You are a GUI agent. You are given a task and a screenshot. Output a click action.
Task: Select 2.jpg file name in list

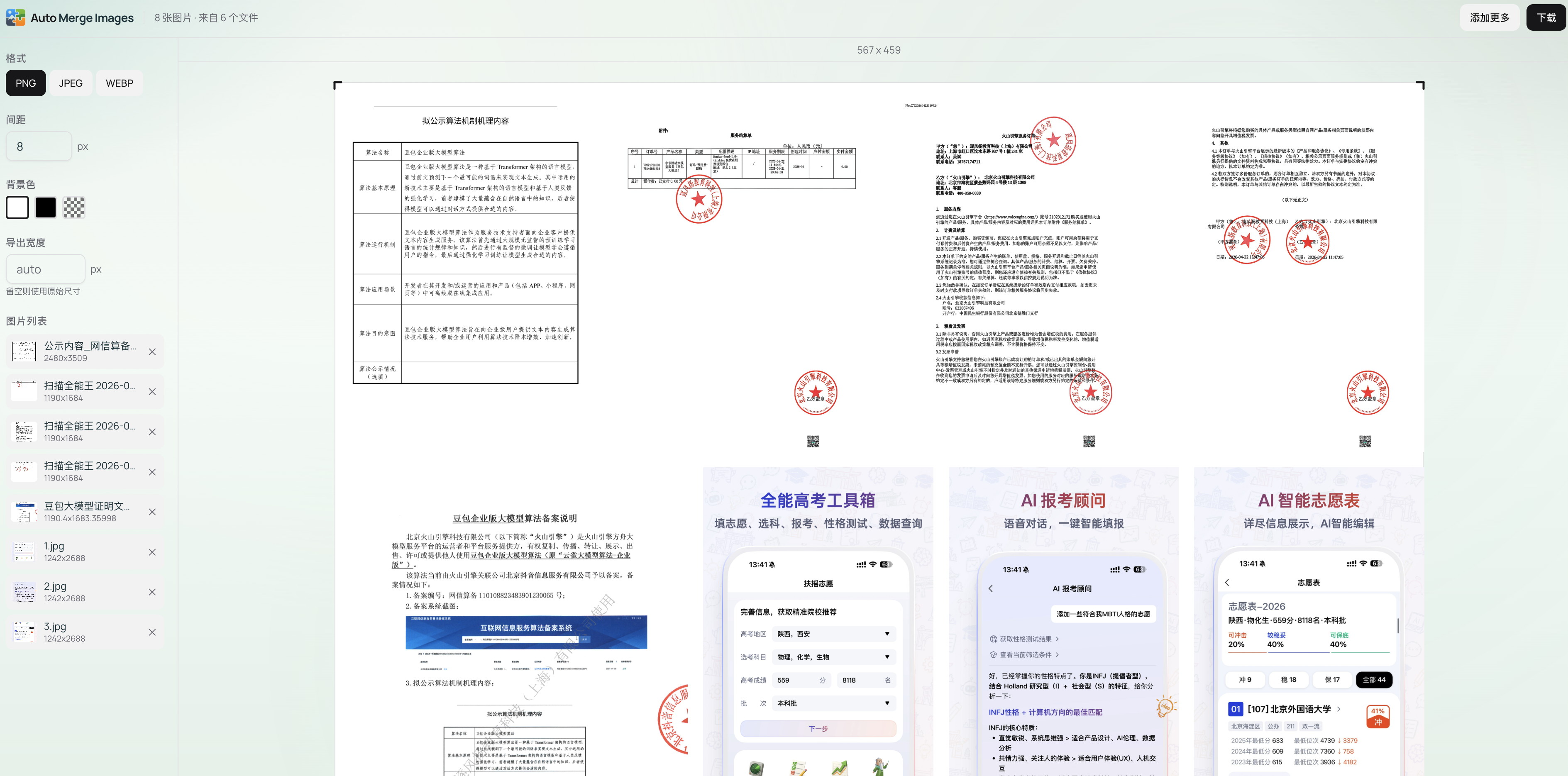pyautogui.click(x=55, y=587)
